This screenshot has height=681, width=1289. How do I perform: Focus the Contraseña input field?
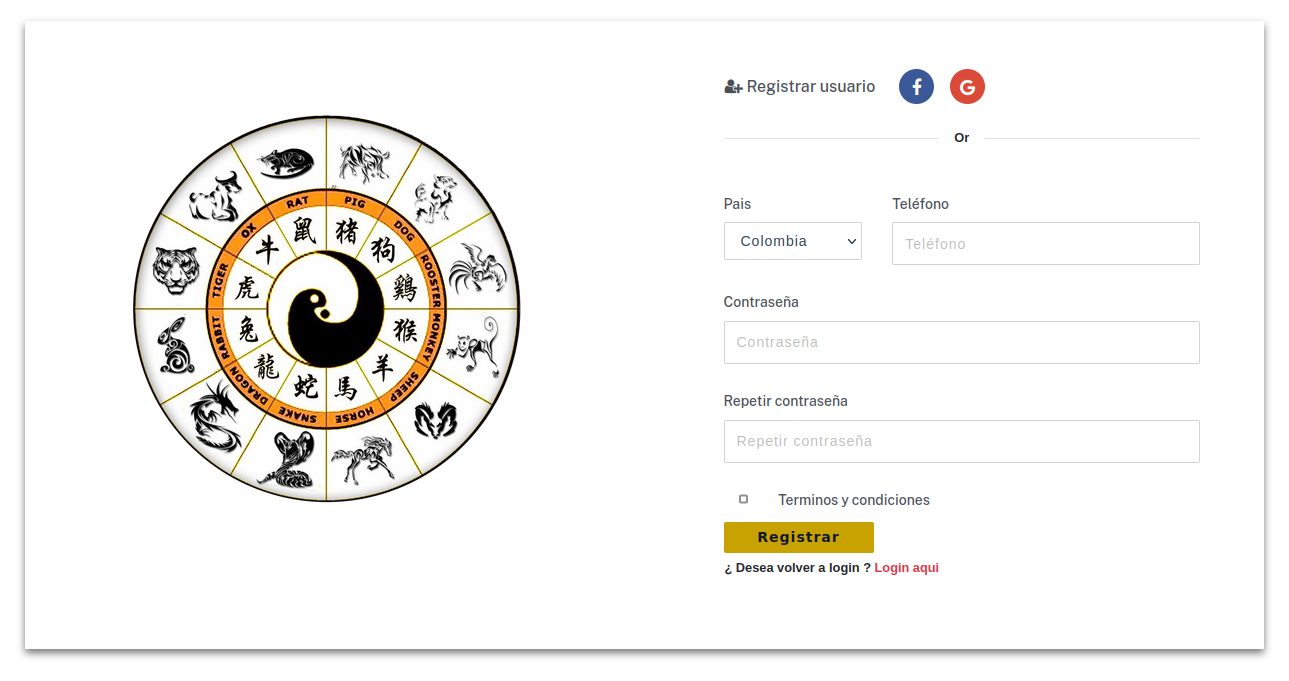(x=962, y=342)
